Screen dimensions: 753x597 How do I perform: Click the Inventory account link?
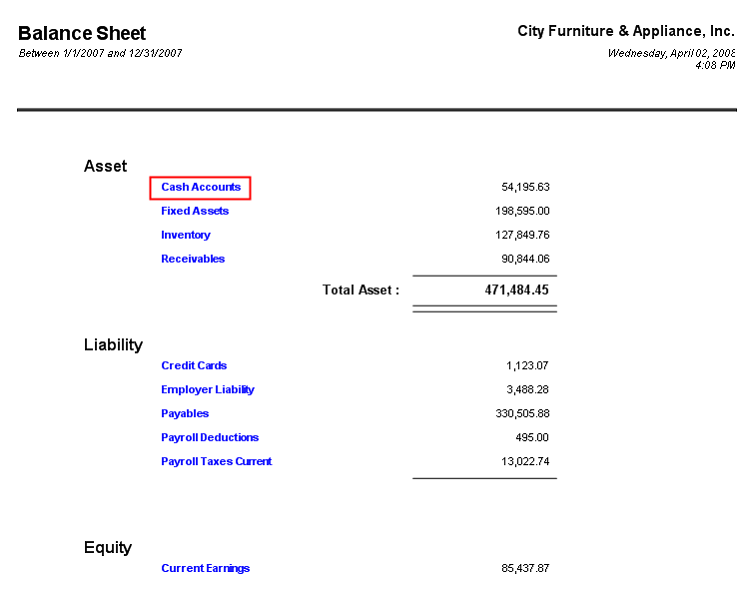coord(186,235)
